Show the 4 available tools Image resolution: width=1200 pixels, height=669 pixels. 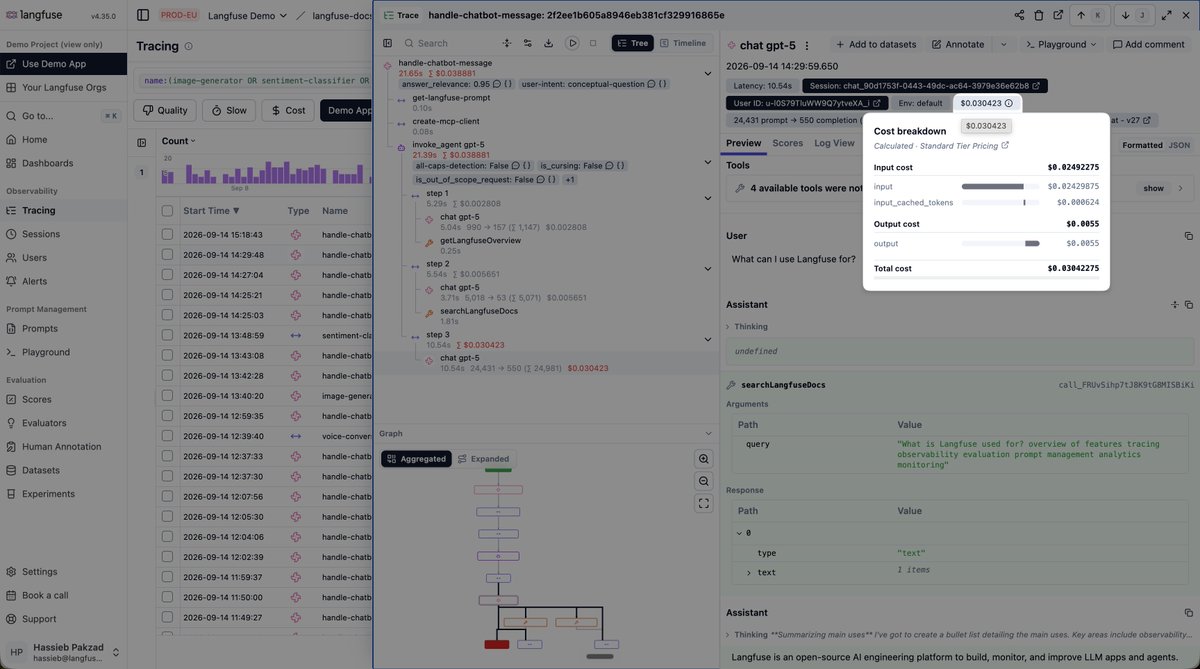tap(1154, 188)
